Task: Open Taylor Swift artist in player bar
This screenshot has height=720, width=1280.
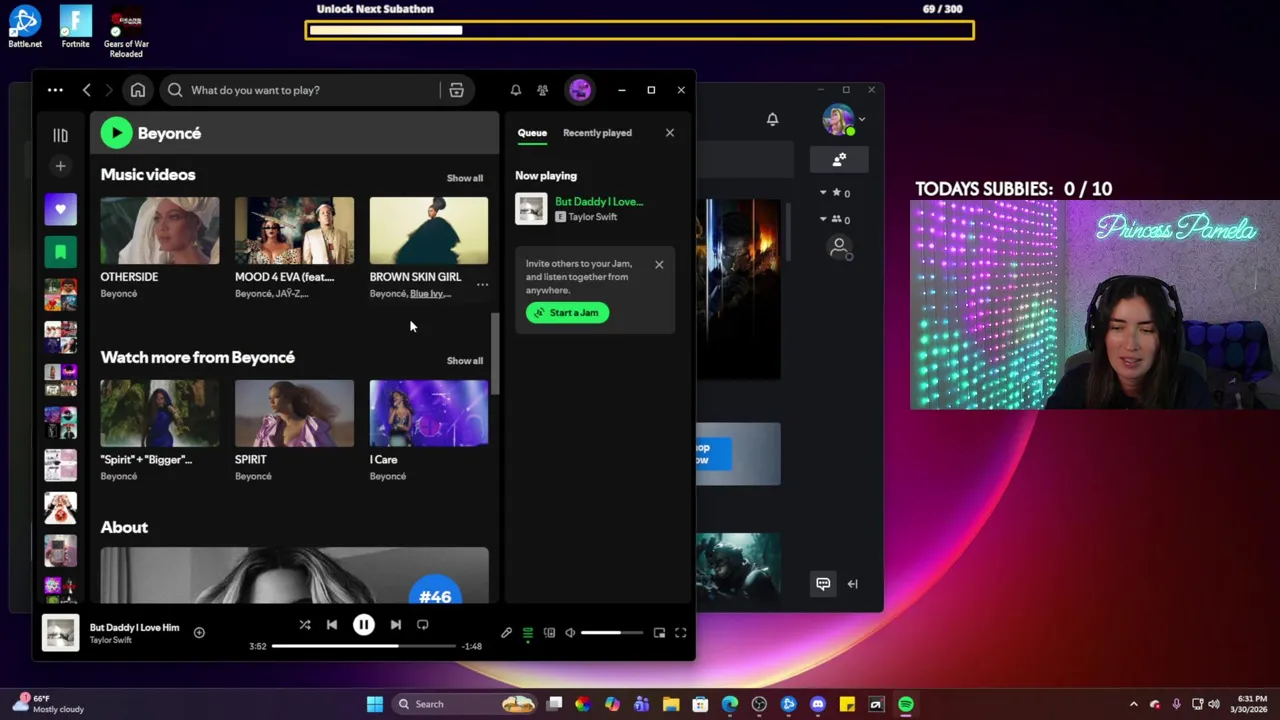Action: click(x=110, y=640)
